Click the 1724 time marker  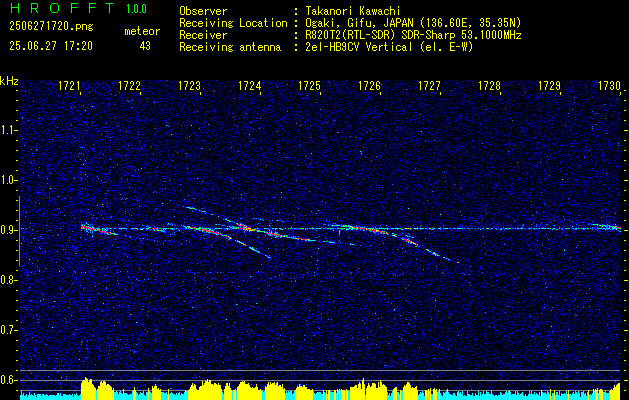click(x=250, y=86)
